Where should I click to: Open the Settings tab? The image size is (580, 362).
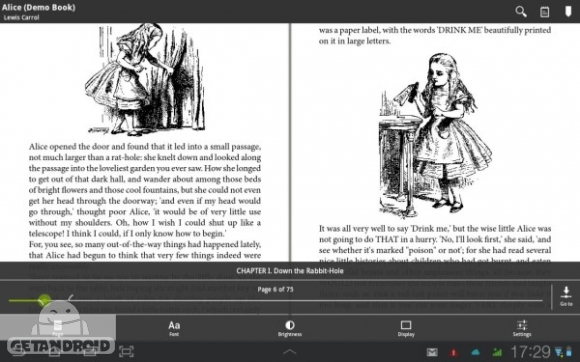522,328
